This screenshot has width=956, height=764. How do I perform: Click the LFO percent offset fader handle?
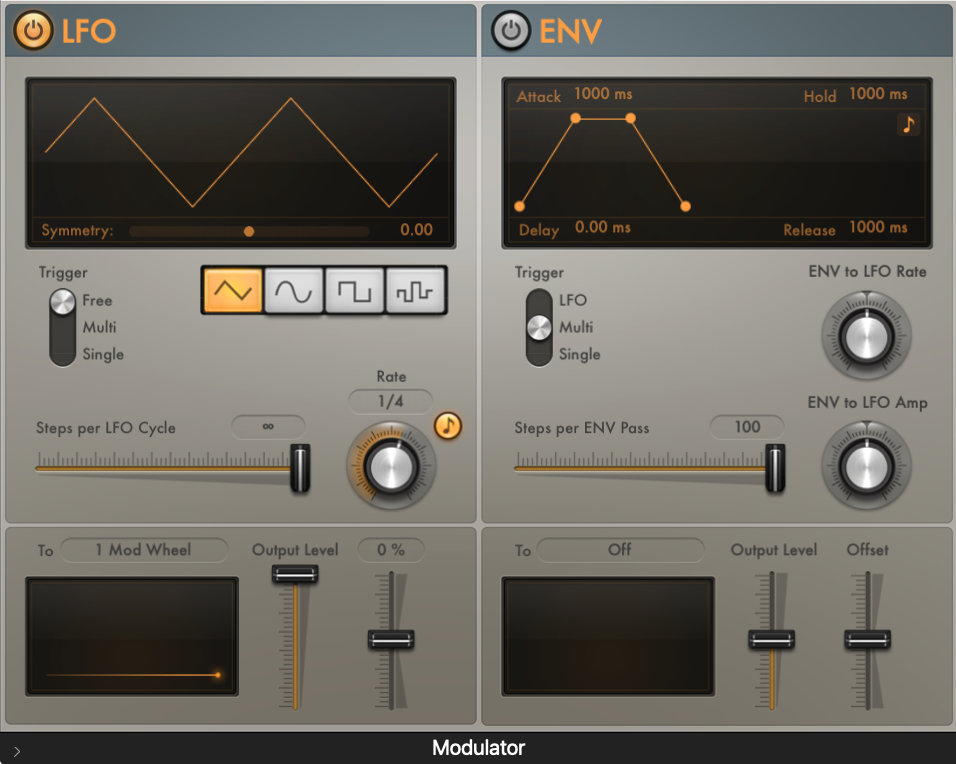(391, 639)
